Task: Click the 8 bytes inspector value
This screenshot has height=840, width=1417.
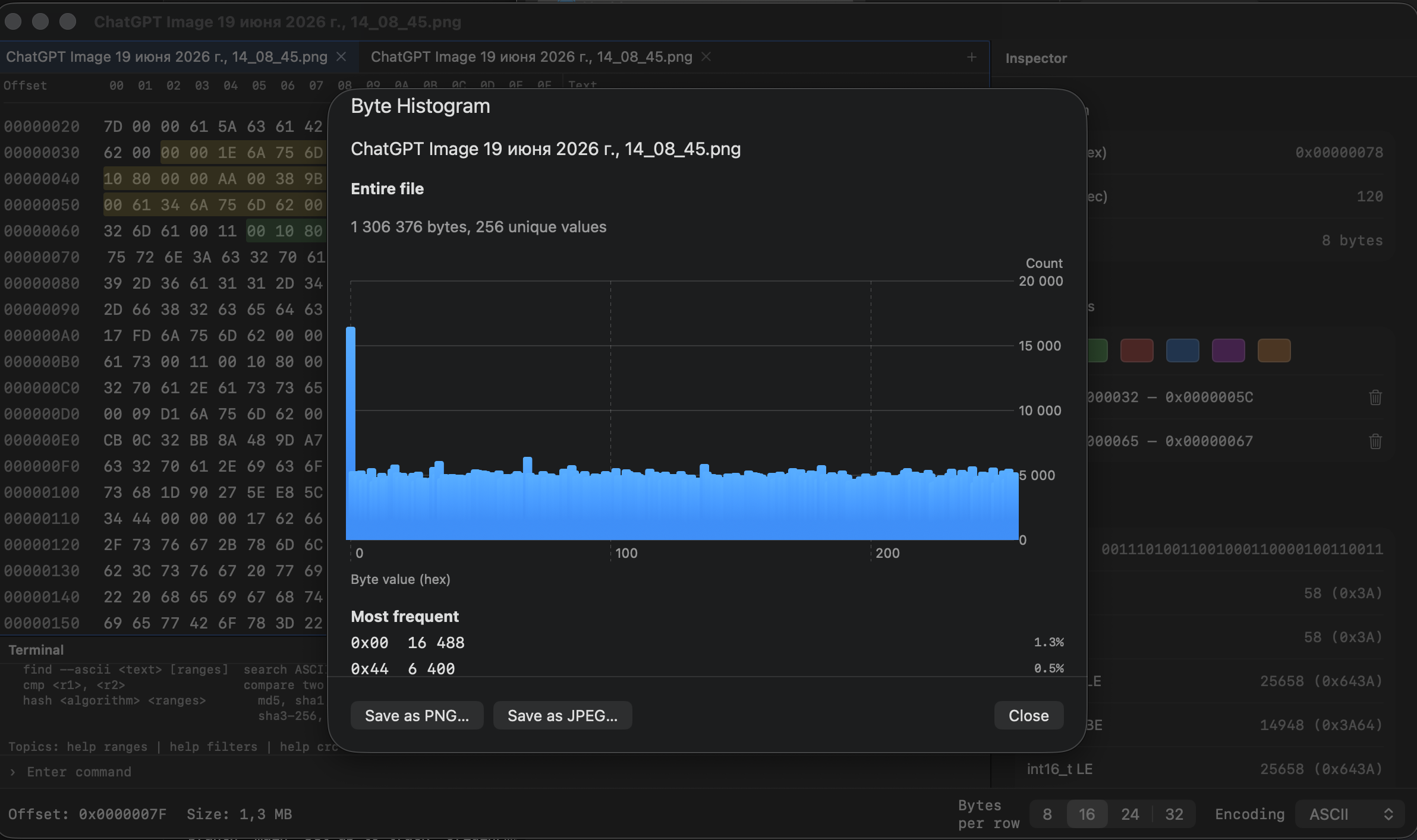Action: tap(1352, 240)
